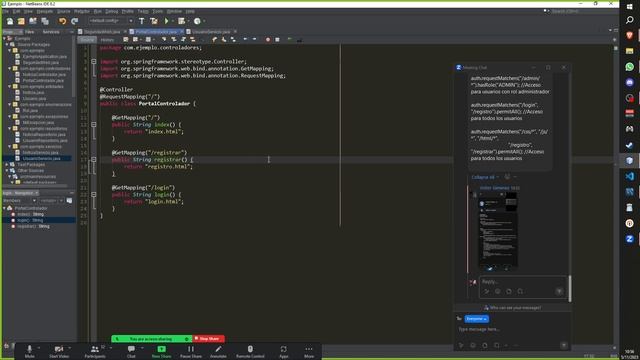Pause Share in Zoom controls
640x360 pixels.
pos(191,351)
